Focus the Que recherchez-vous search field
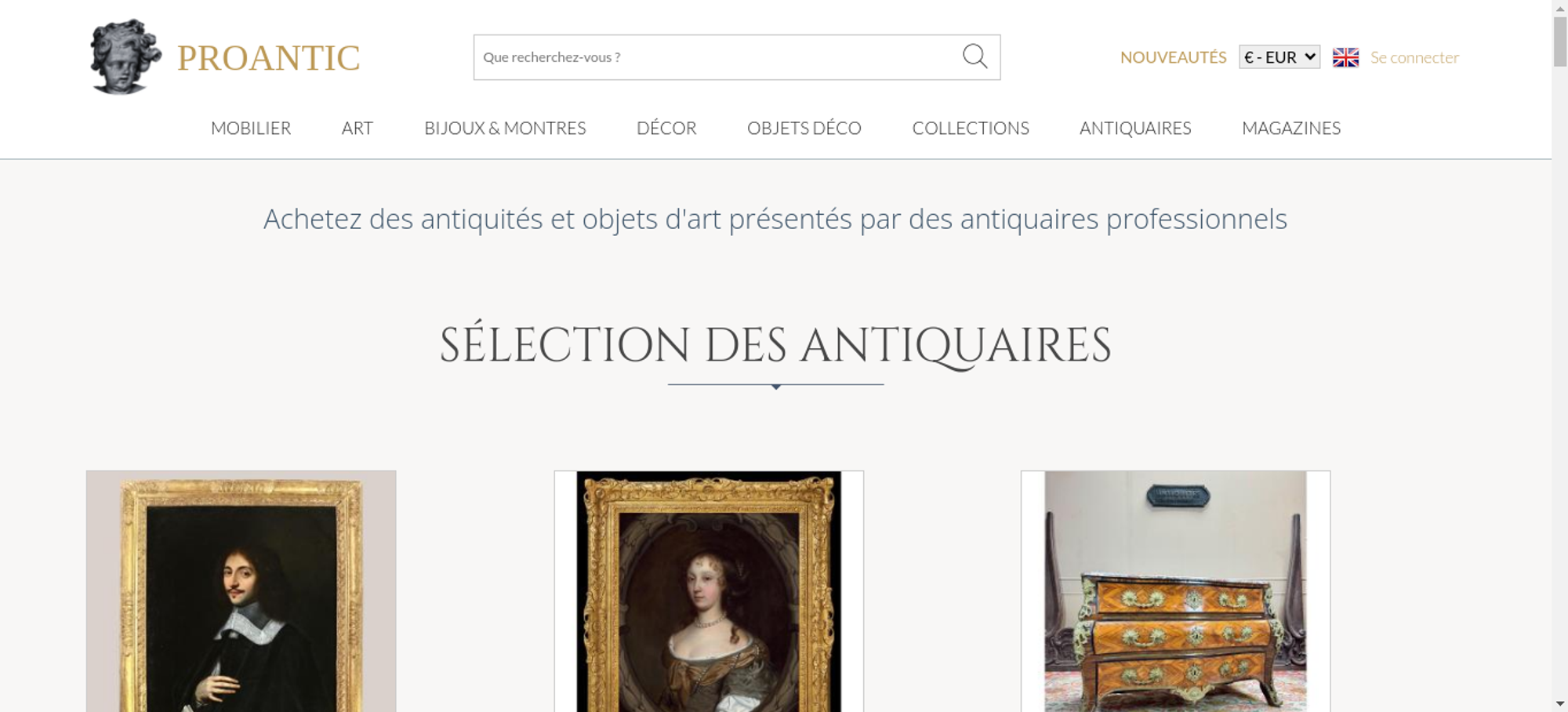1568x712 pixels. coord(717,57)
